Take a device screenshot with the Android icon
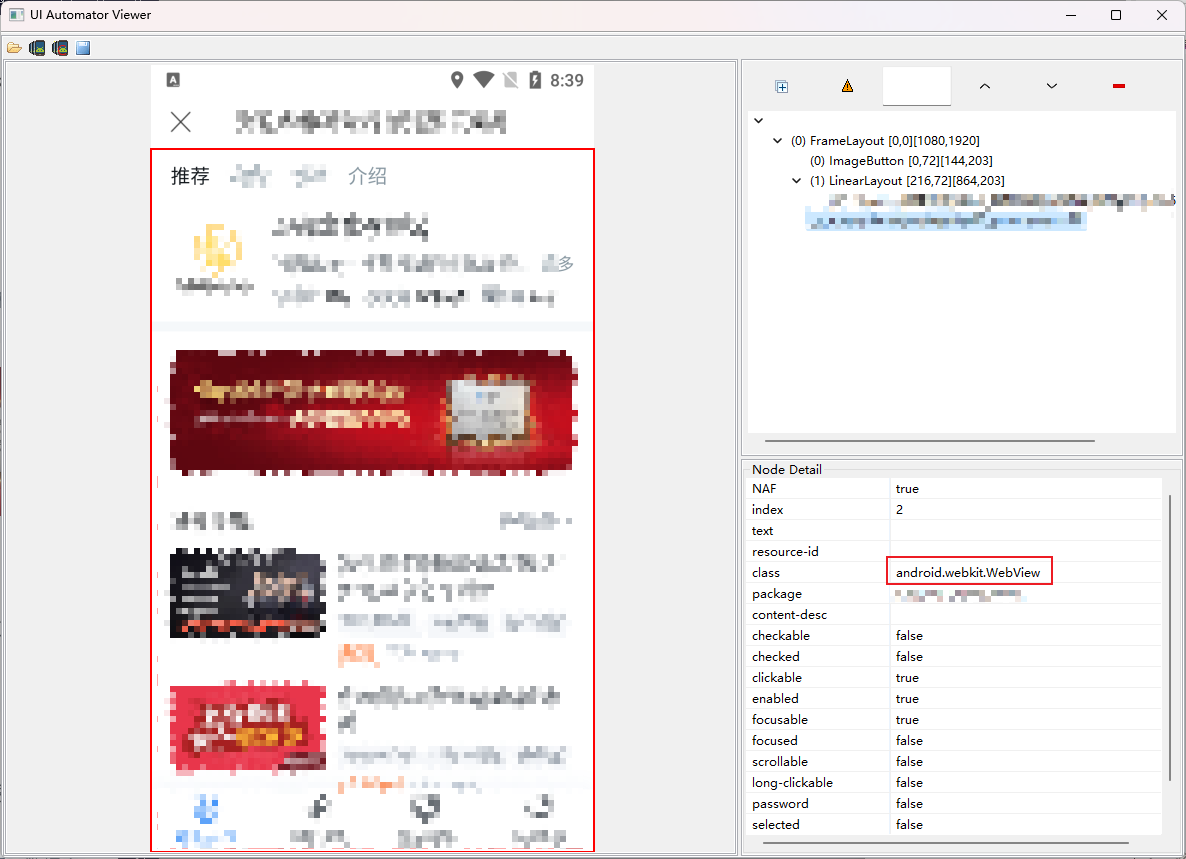The height and width of the screenshot is (859, 1186). point(37,48)
